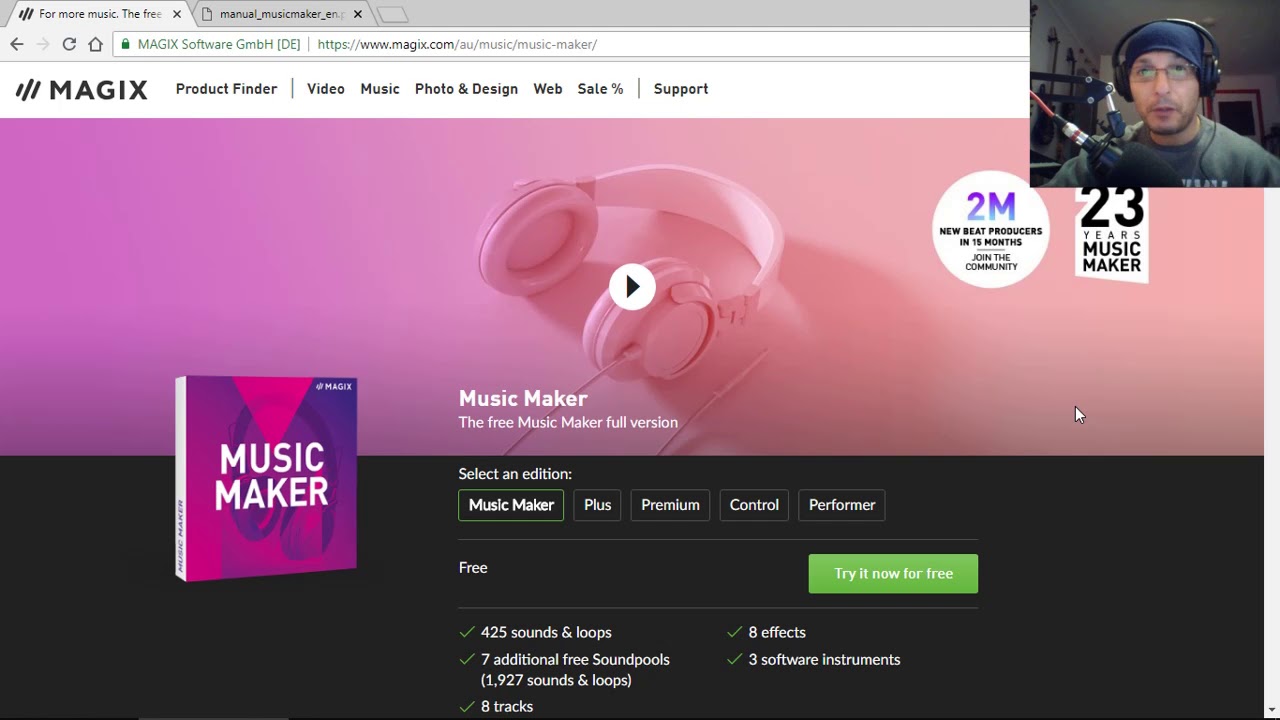Click the 'Free' price label
Viewport: 1280px width, 720px height.
click(473, 567)
